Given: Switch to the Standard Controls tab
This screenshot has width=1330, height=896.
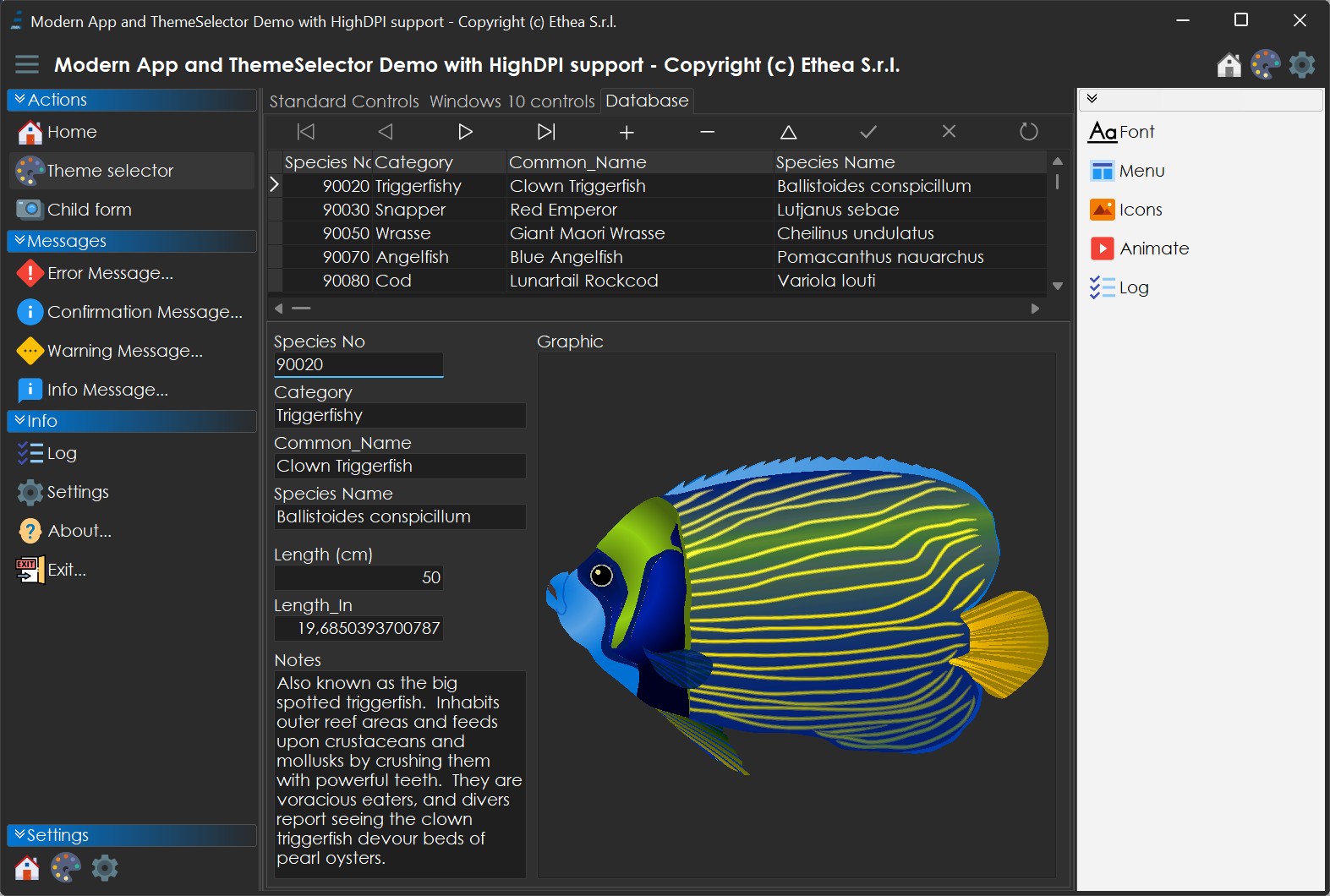Looking at the screenshot, I should pos(344,101).
